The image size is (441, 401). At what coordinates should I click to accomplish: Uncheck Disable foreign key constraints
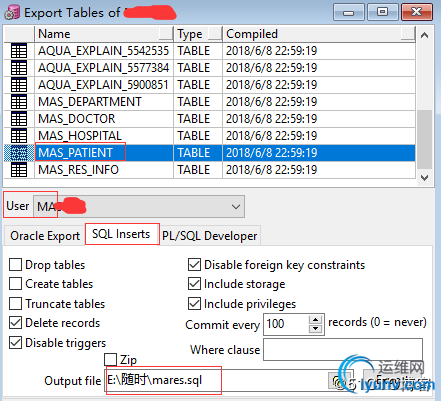pyautogui.click(x=194, y=265)
